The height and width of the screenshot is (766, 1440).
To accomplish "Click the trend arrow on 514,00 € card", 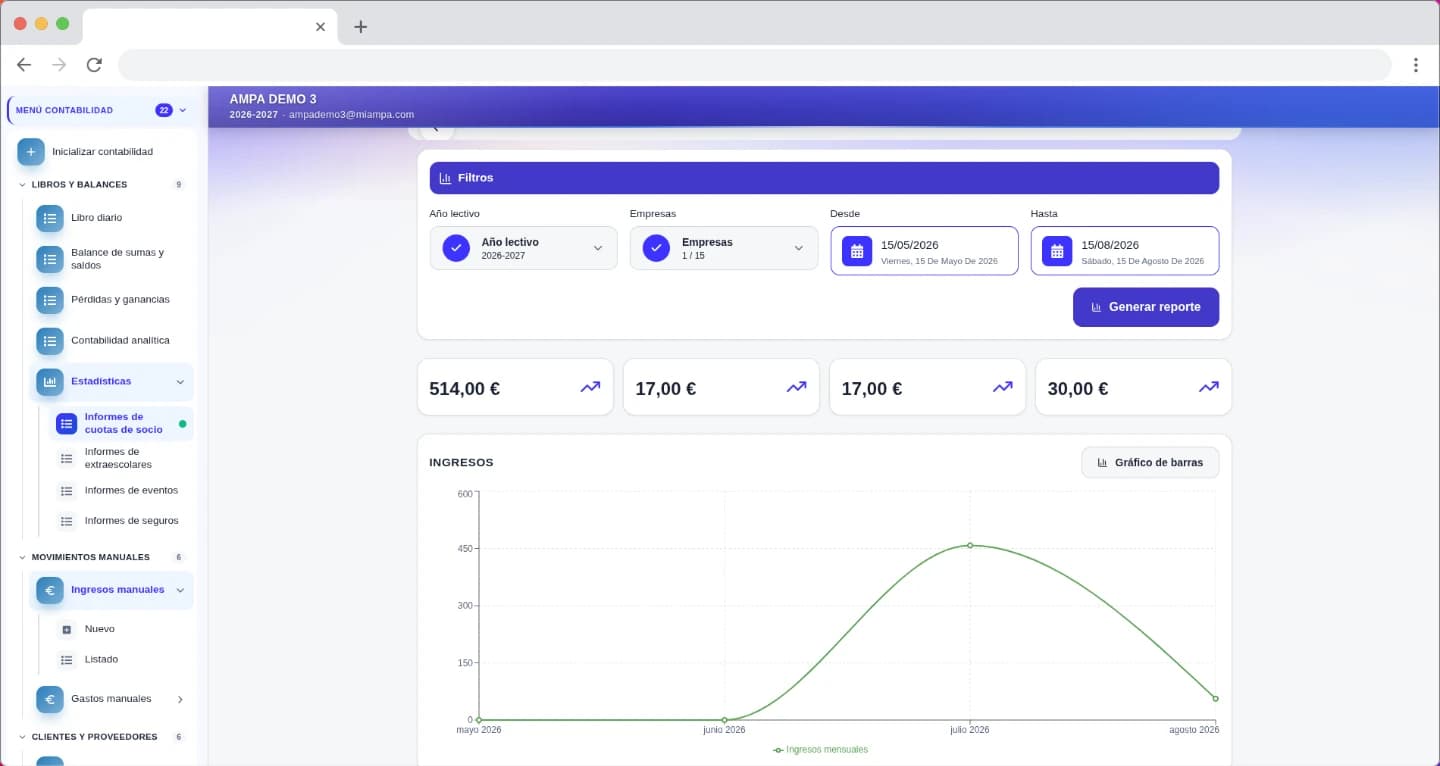I will [x=590, y=387].
